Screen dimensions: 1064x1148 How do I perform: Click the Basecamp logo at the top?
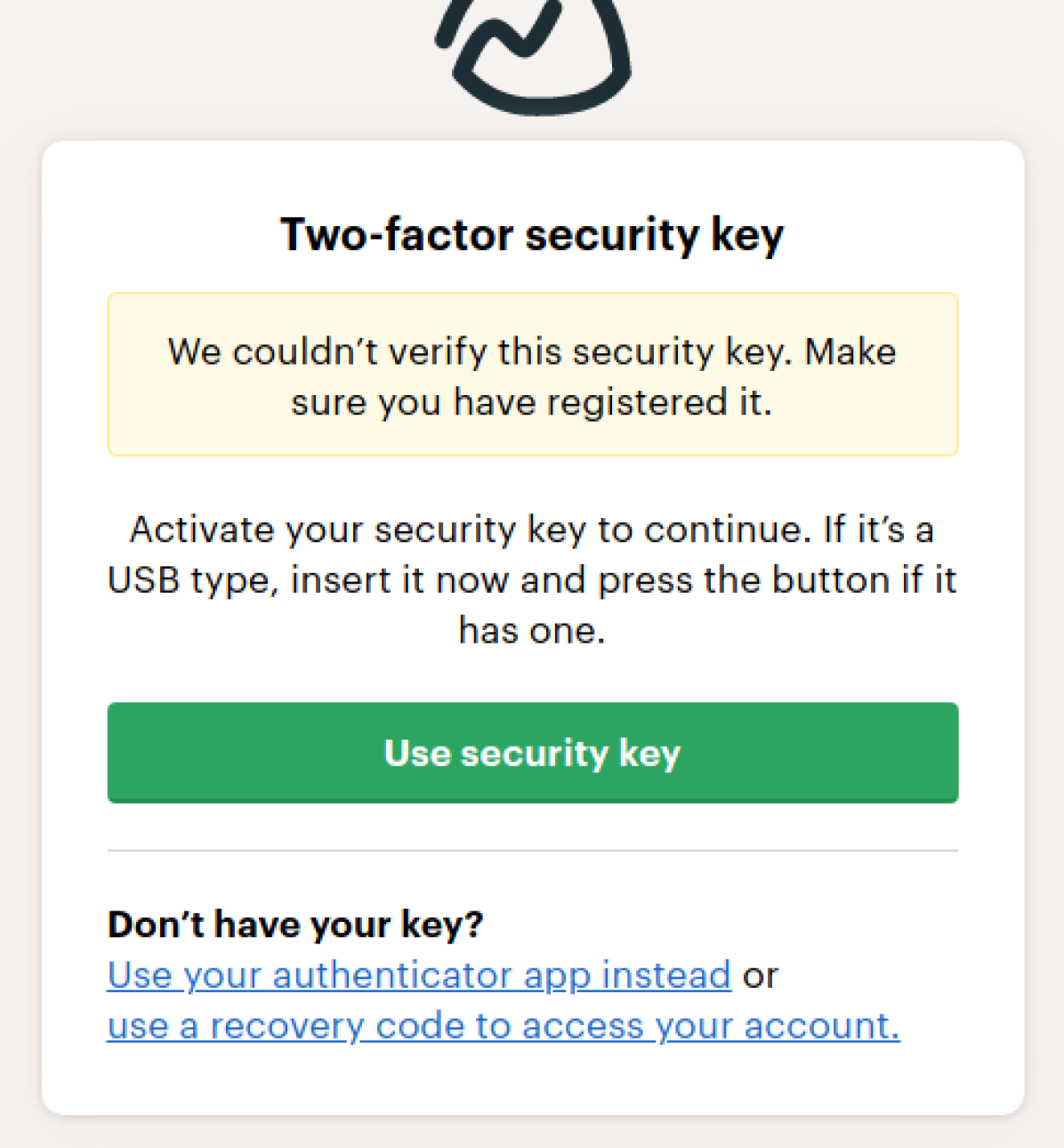point(532,55)
